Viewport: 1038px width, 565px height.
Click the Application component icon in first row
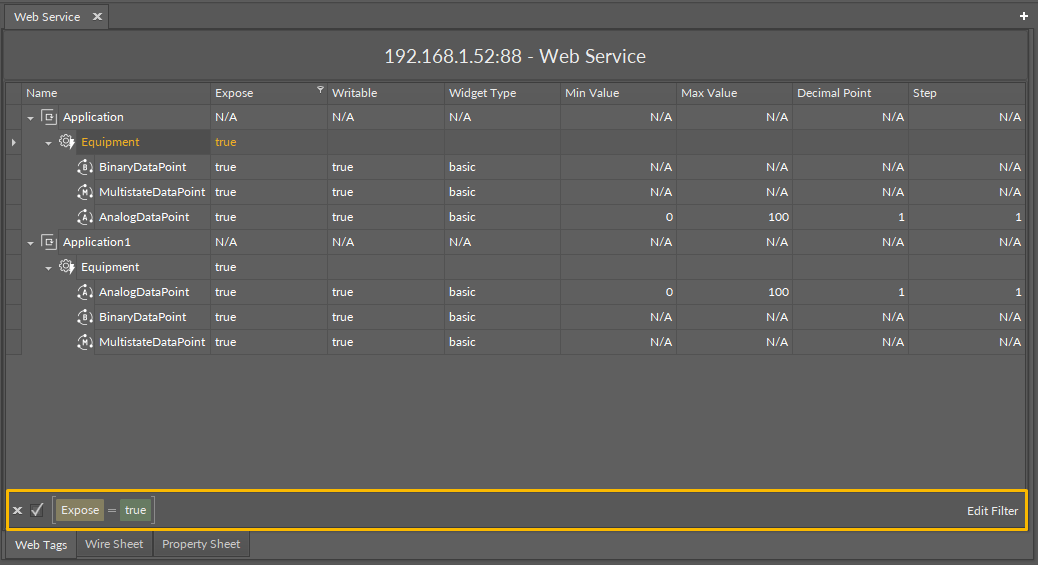49,117
